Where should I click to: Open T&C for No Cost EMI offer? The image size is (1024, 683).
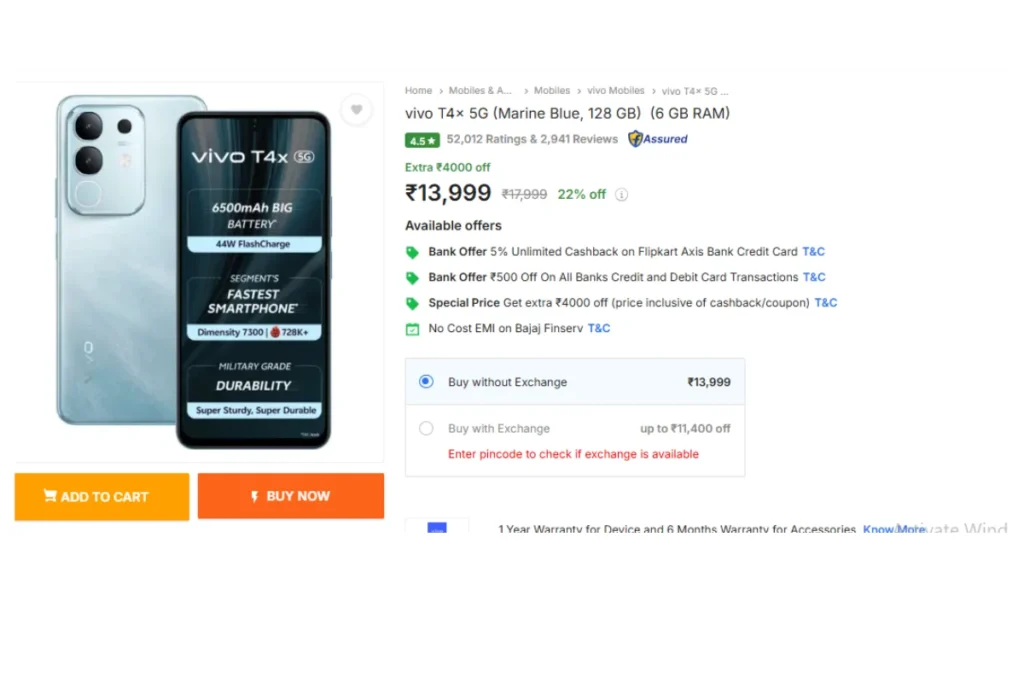[x=599, y=328]
